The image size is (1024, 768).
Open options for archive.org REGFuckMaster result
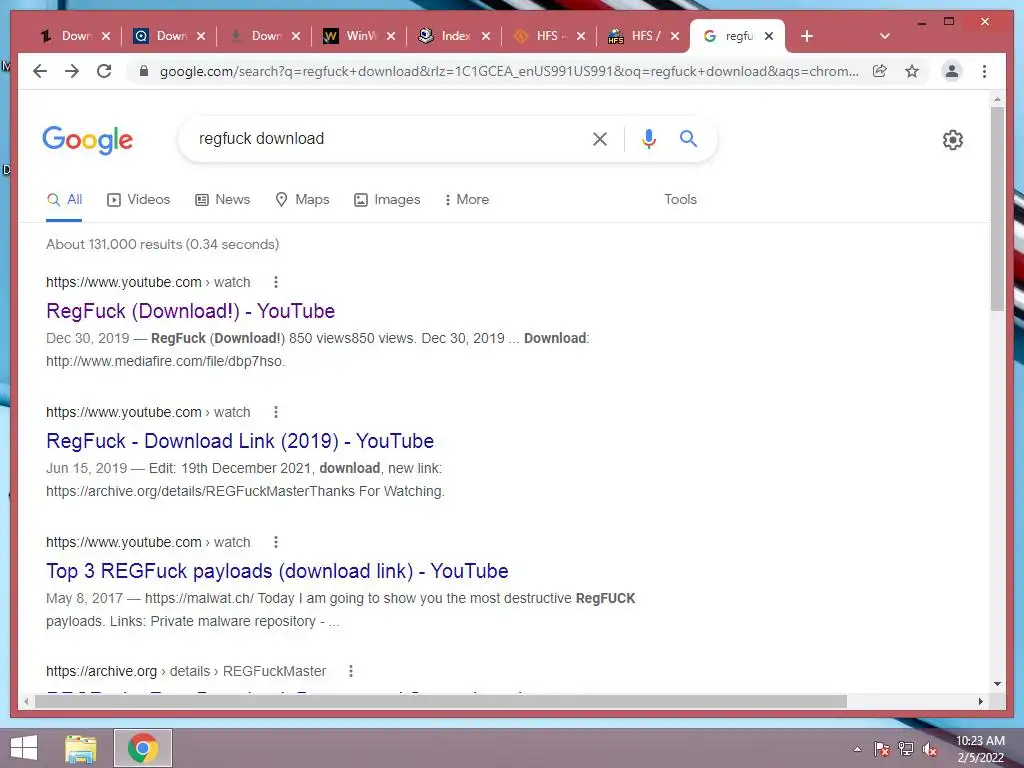[x=351, y=671]
